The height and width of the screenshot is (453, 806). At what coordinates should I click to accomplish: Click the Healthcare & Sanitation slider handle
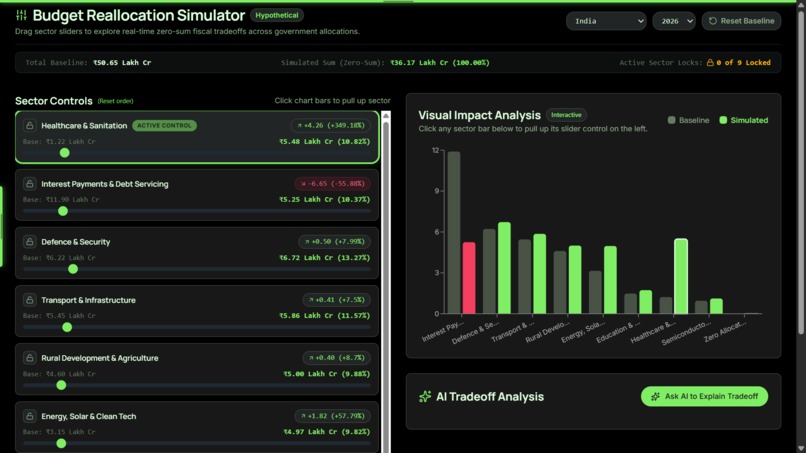tap(64, 153)
